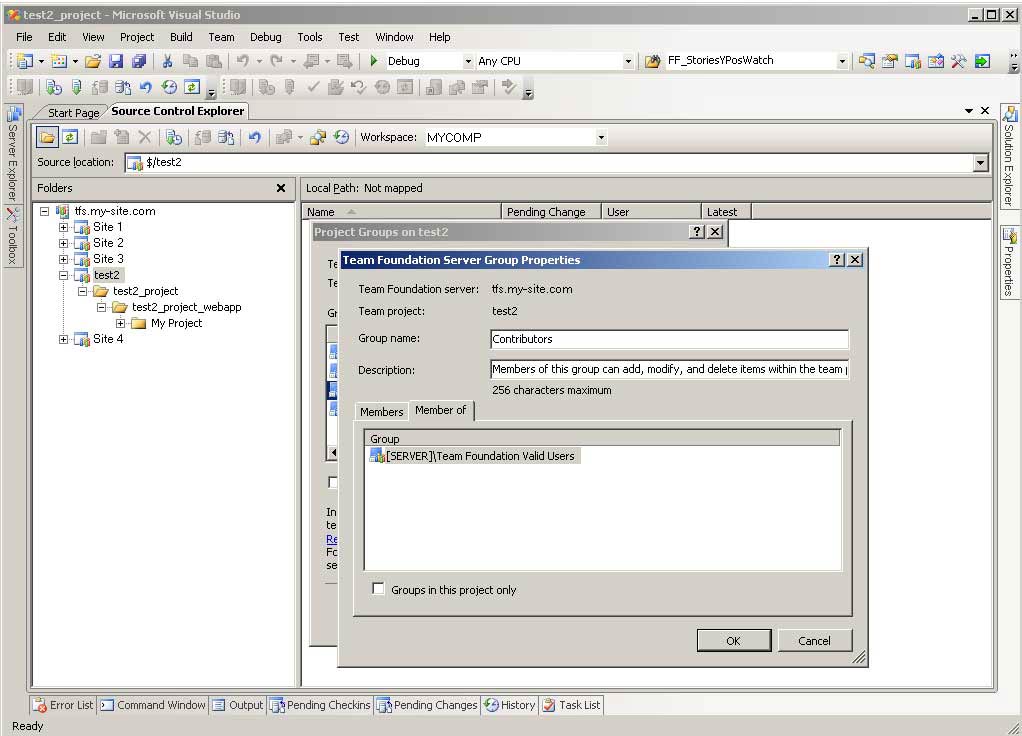Image resolution: width=1022 pixels, height=736 pixels.
Task: Open the Error List bottom tab
Action: (x=64, y=705)
